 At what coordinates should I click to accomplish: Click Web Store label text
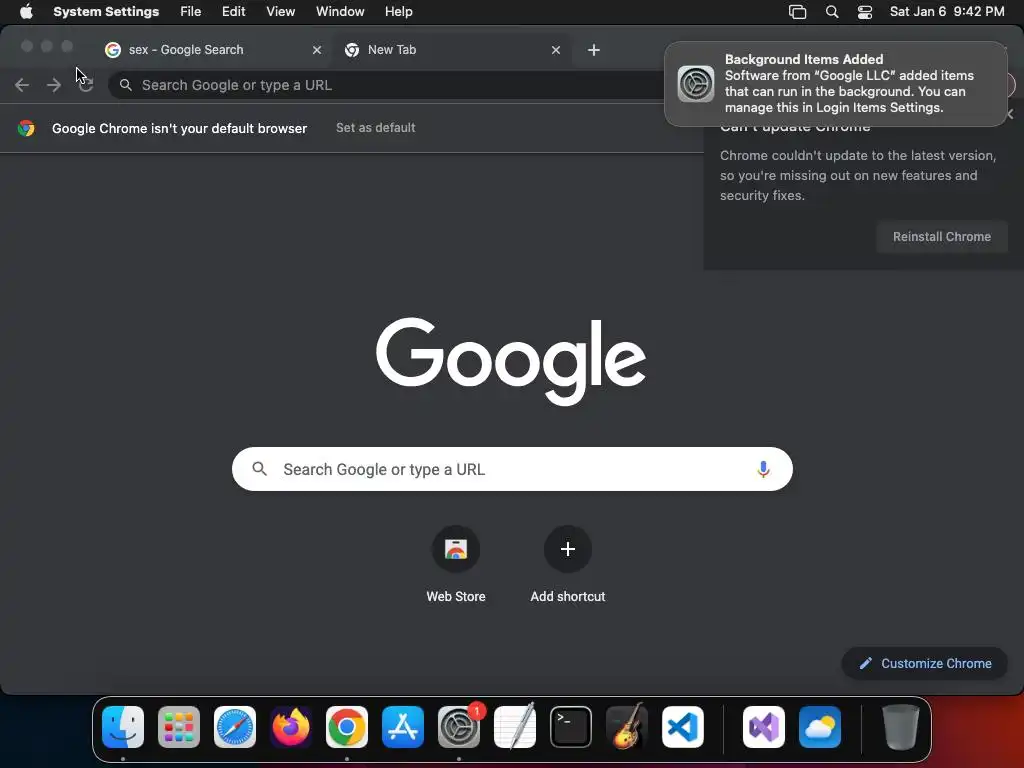(x=456, y=596)
